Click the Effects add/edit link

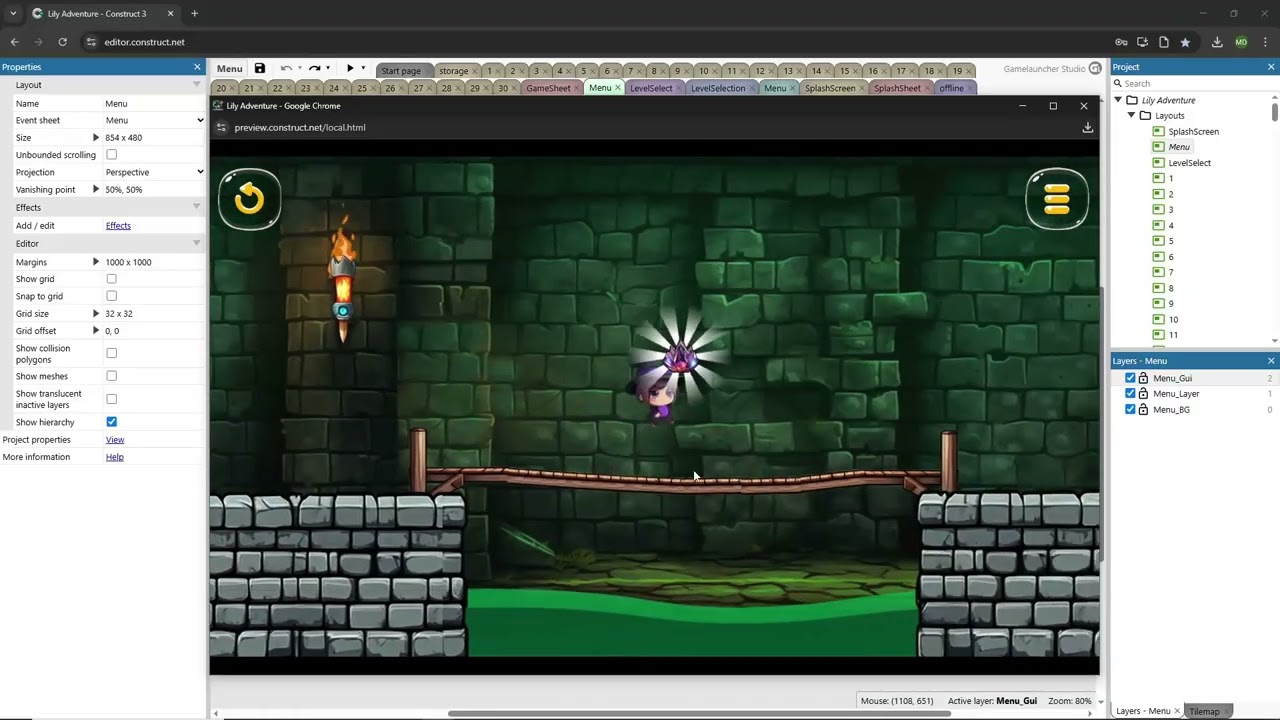point(118,225)
